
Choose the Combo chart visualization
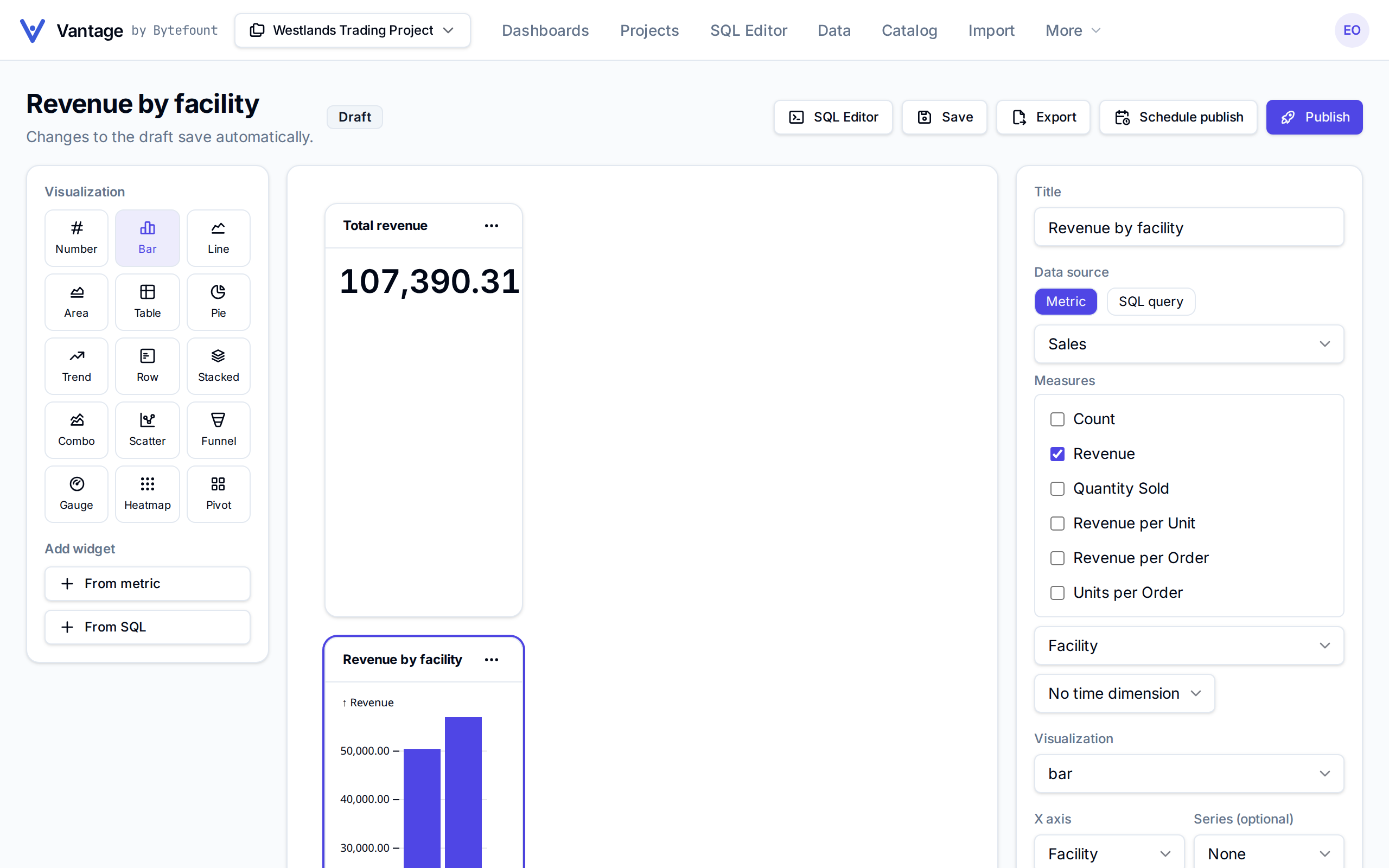77,430
